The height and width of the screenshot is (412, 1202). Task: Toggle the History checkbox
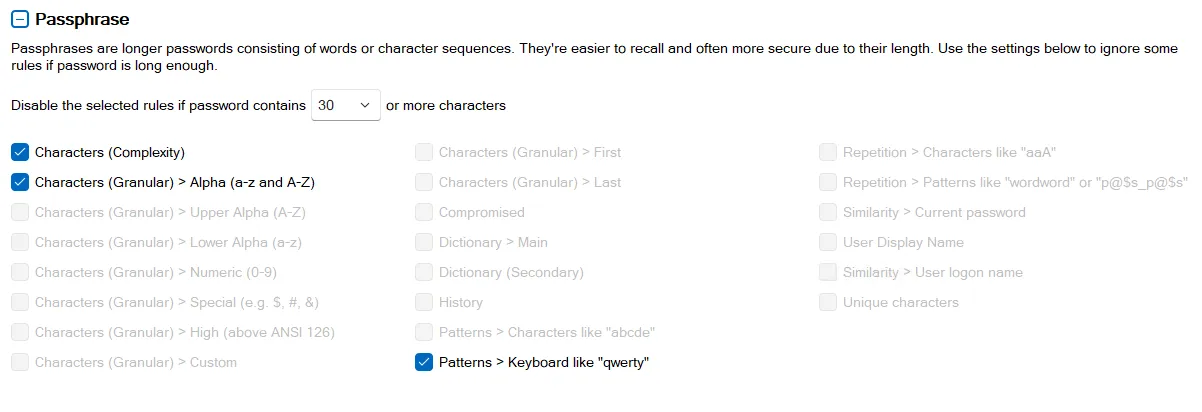click(424, 302)
